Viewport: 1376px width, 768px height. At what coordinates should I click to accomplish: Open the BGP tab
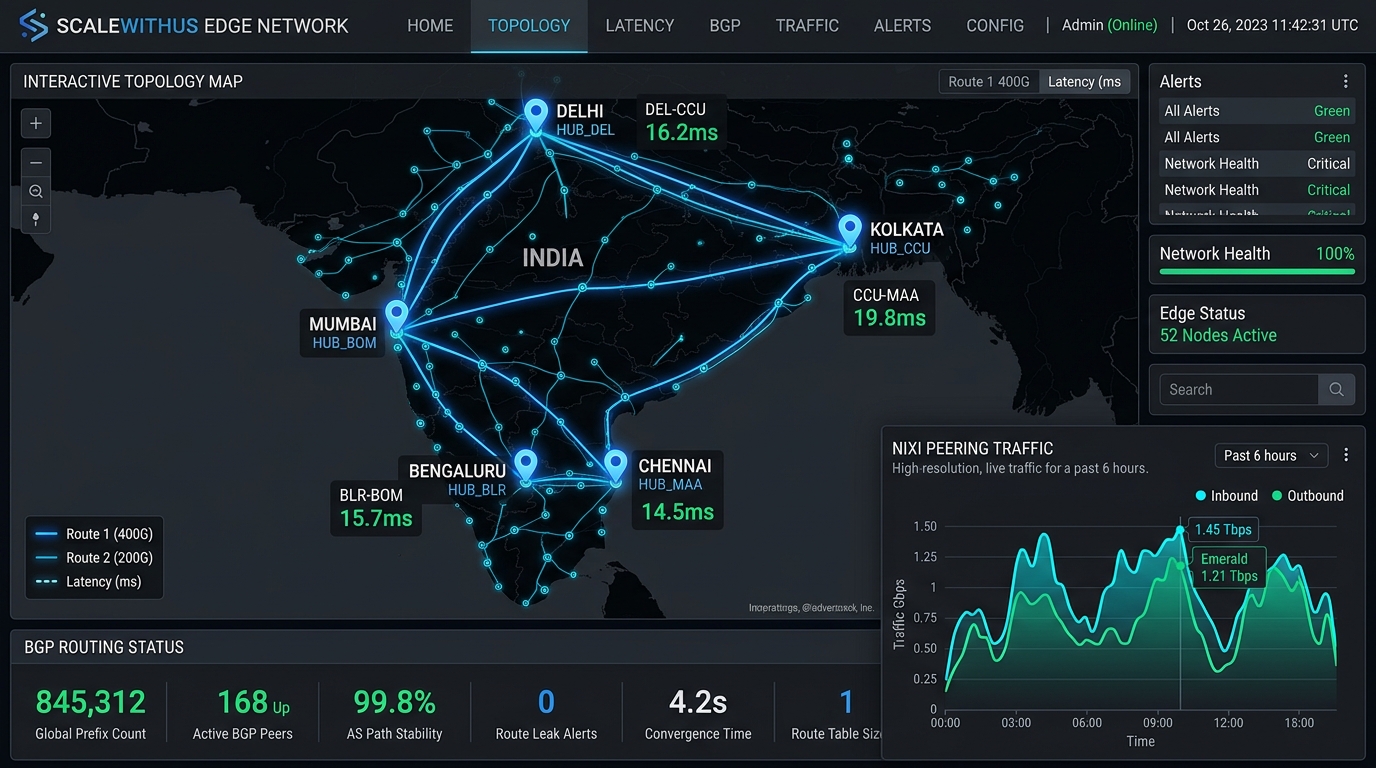(x=725, y=26)
